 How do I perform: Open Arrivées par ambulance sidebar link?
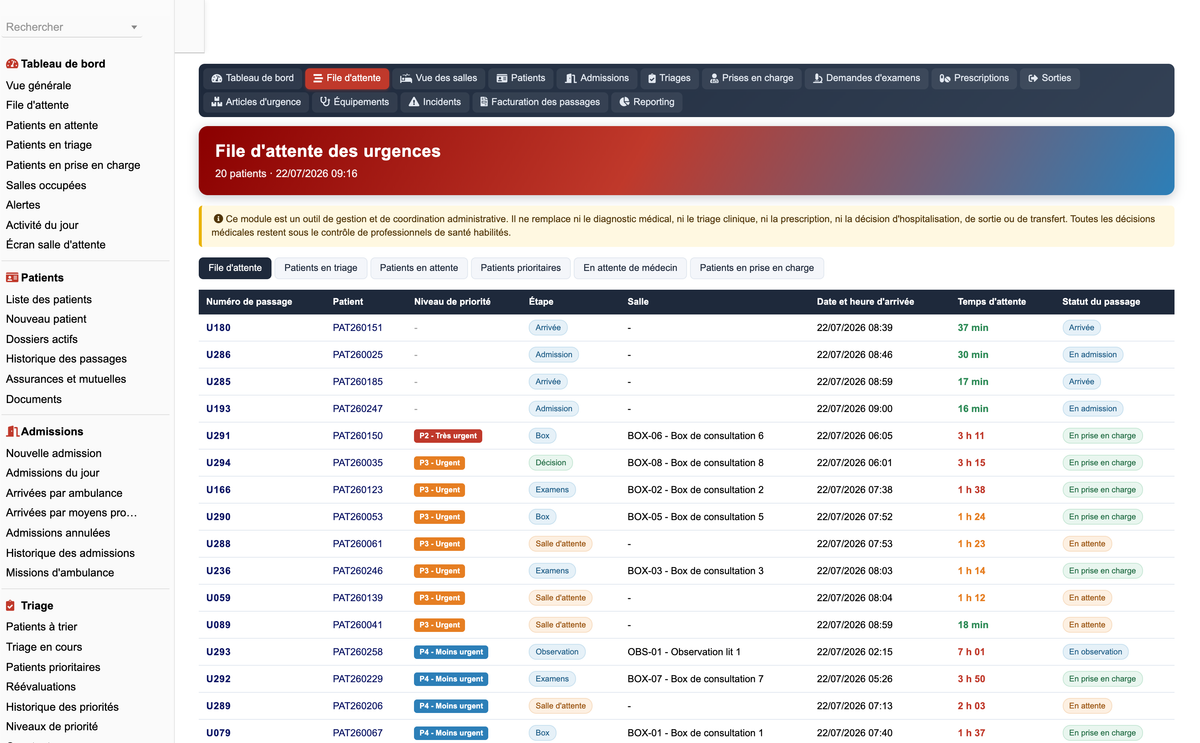coord(64,493)
